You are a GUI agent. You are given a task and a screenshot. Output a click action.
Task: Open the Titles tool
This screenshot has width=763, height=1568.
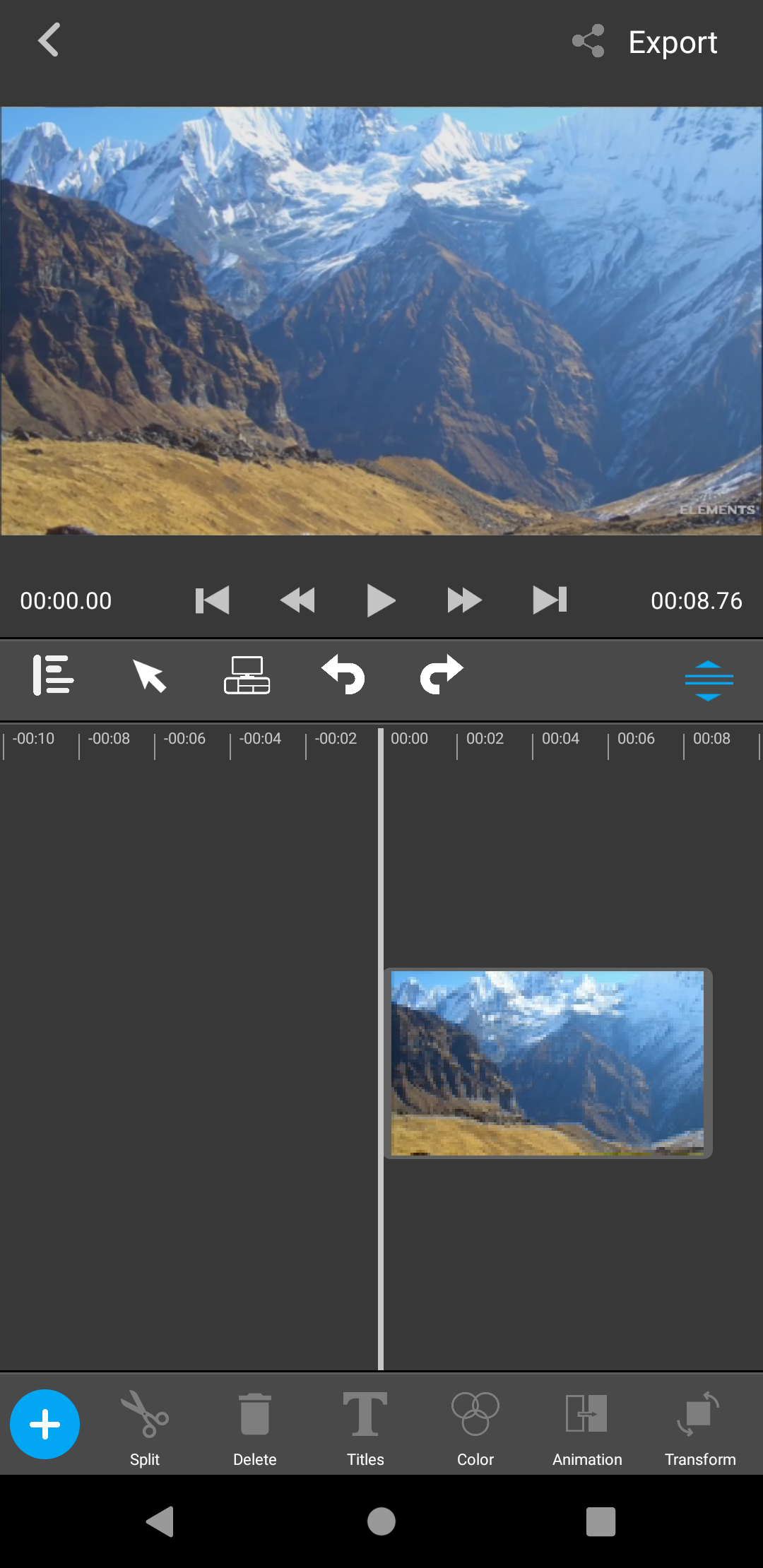pyautogui.click(x=365, y=1428)
